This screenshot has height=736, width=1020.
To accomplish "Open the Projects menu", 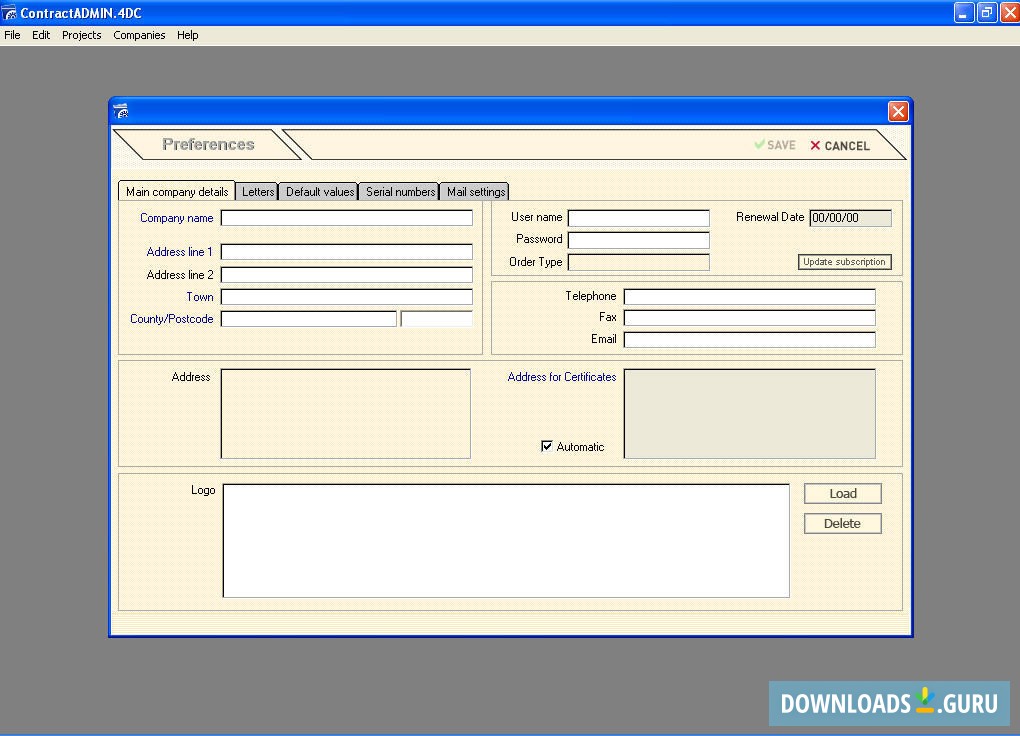I will coord(81,35).
